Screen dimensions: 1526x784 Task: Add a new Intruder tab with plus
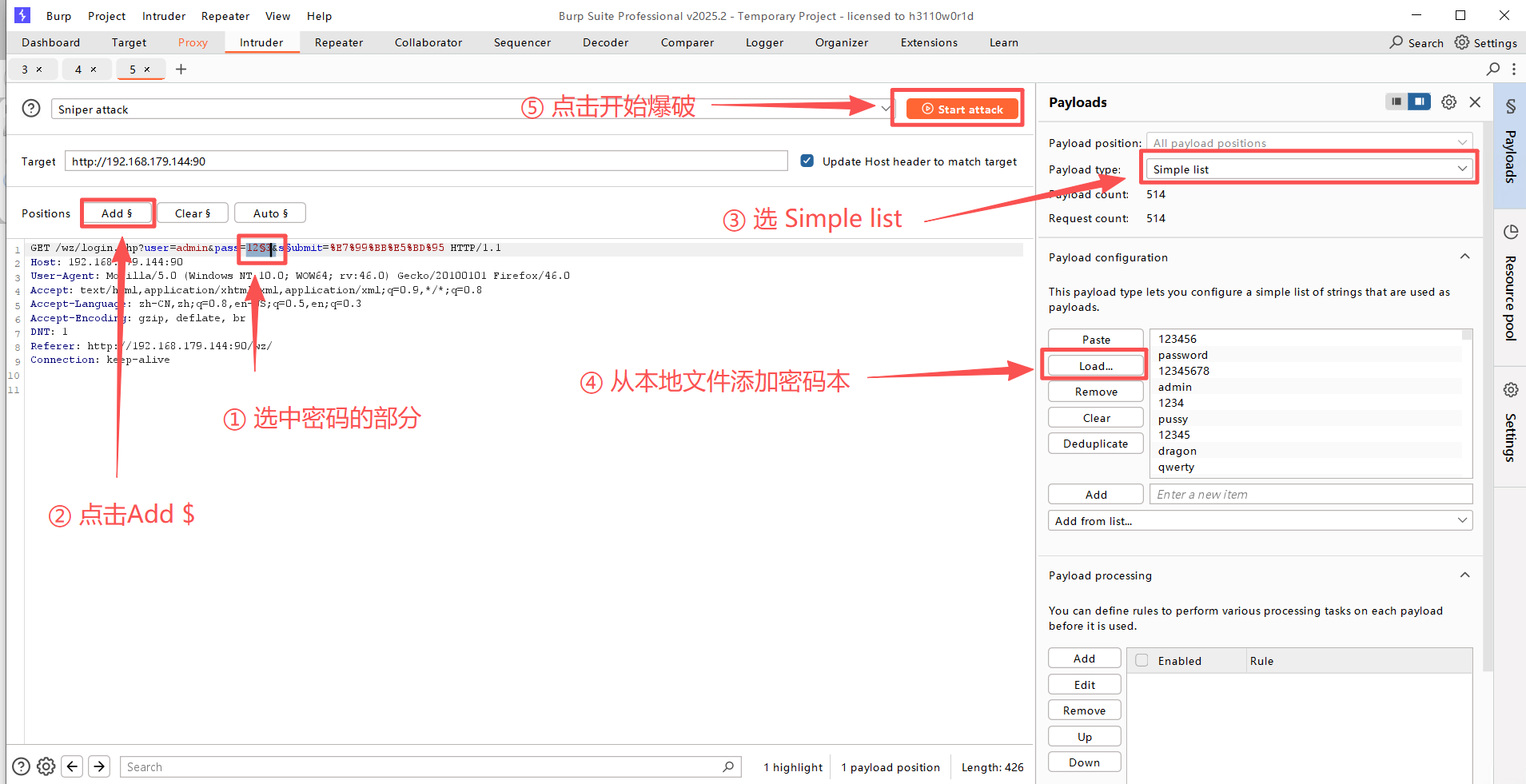tap(181, 69)
